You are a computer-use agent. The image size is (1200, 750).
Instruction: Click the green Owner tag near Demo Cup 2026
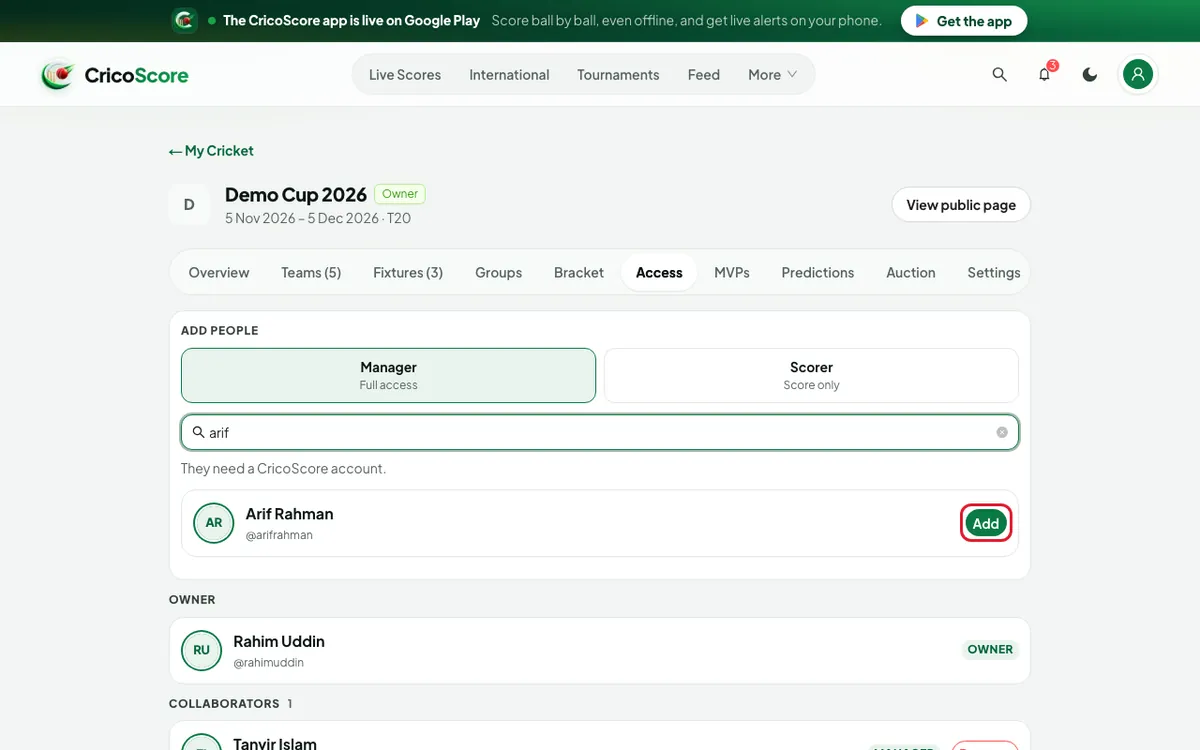[x=400, y=194]
